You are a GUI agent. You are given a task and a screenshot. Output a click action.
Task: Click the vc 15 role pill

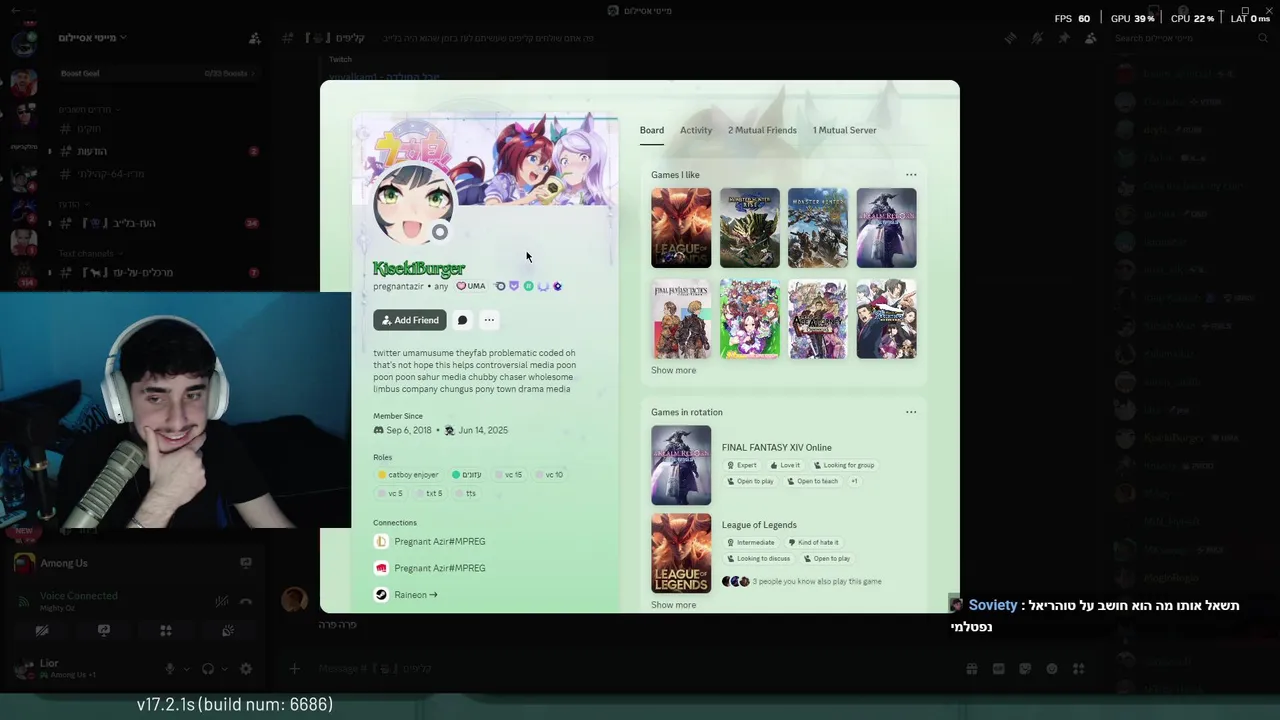[x=508, y=475]
